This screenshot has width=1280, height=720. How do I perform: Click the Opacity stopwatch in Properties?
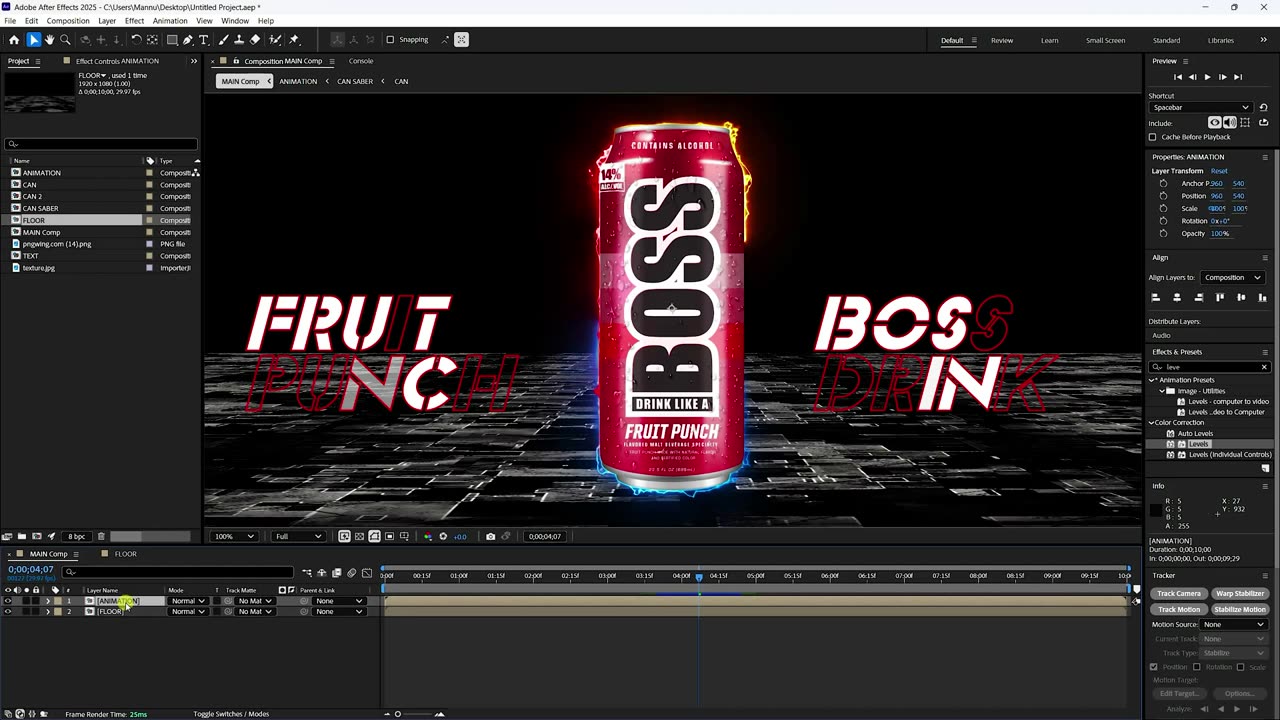pyautogui.click(x=1163, y=233)
